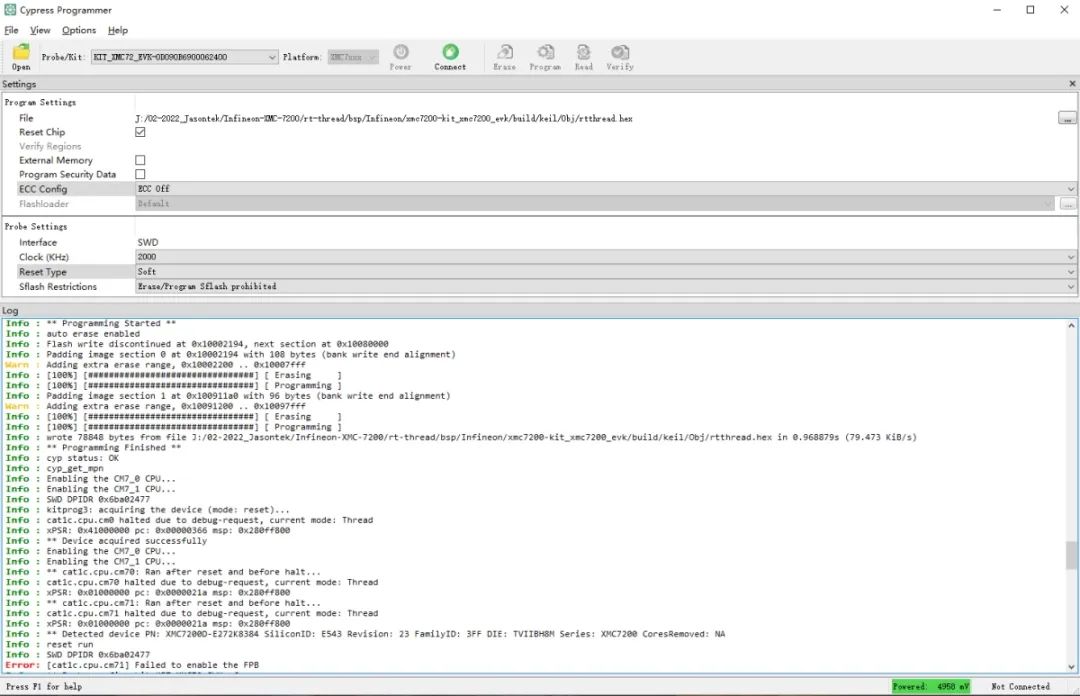
Task: Click the rtthread.hex file path field
Action: click(x=596, y=119)
